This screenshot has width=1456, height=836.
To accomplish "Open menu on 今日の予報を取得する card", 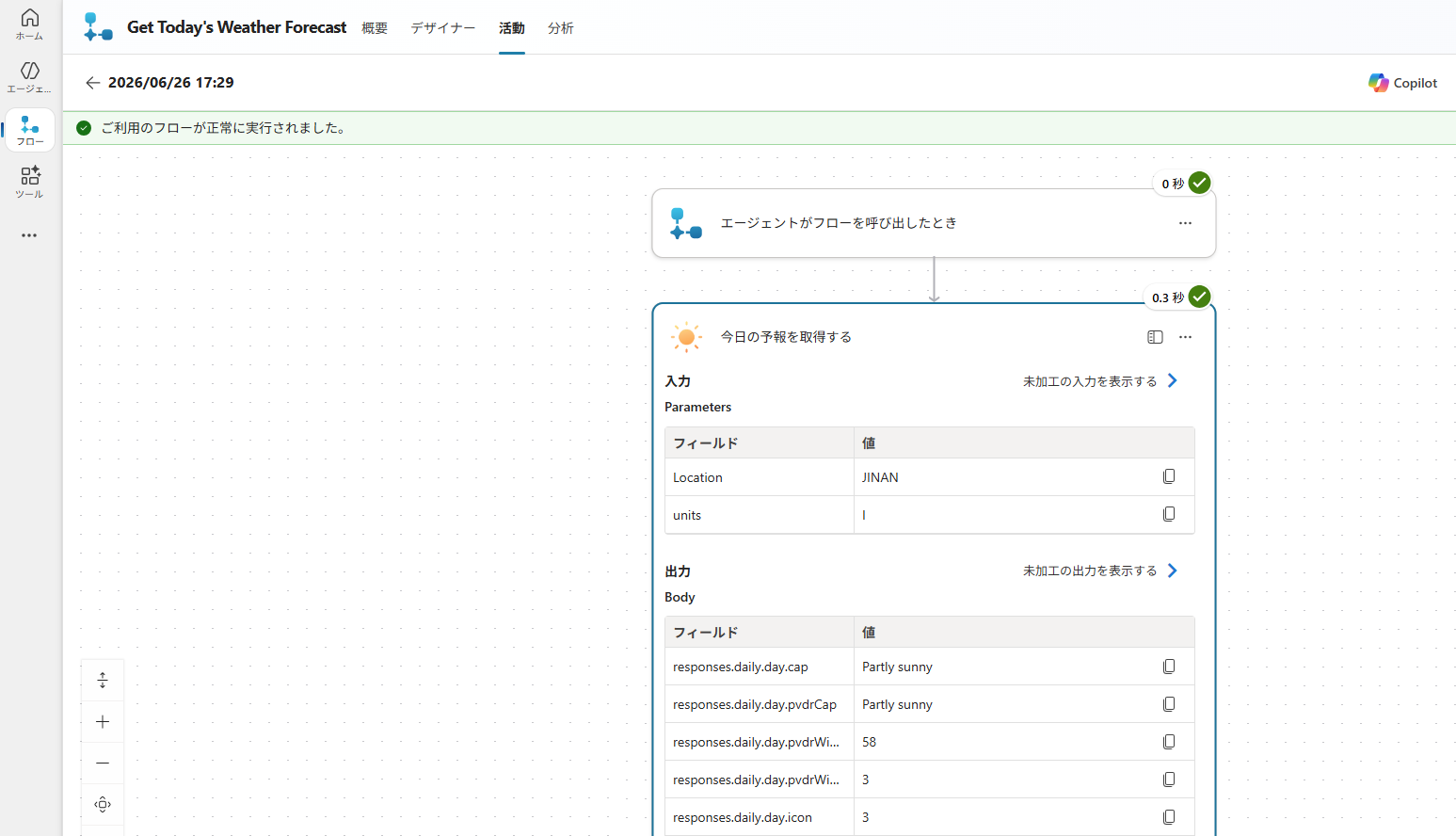I will tap(1185, 337).
